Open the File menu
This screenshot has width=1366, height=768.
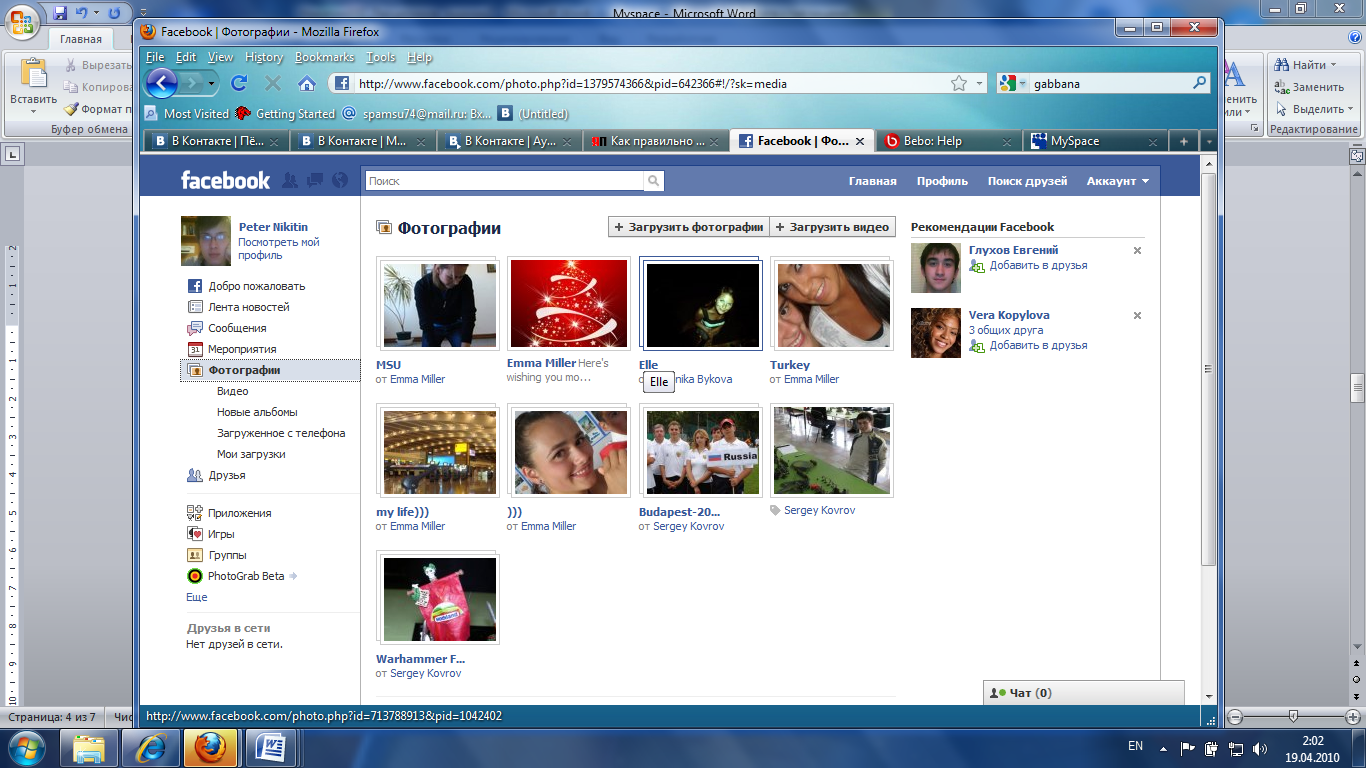[154, 57]
